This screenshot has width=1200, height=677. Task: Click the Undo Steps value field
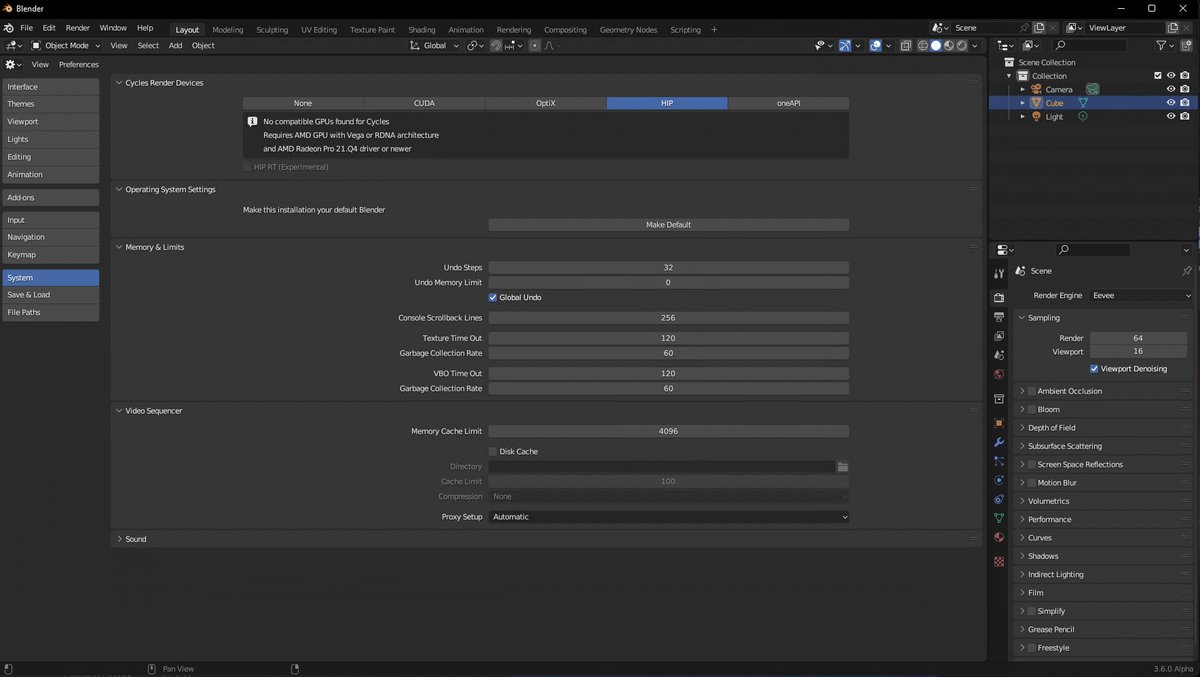(x=669, y=268)
